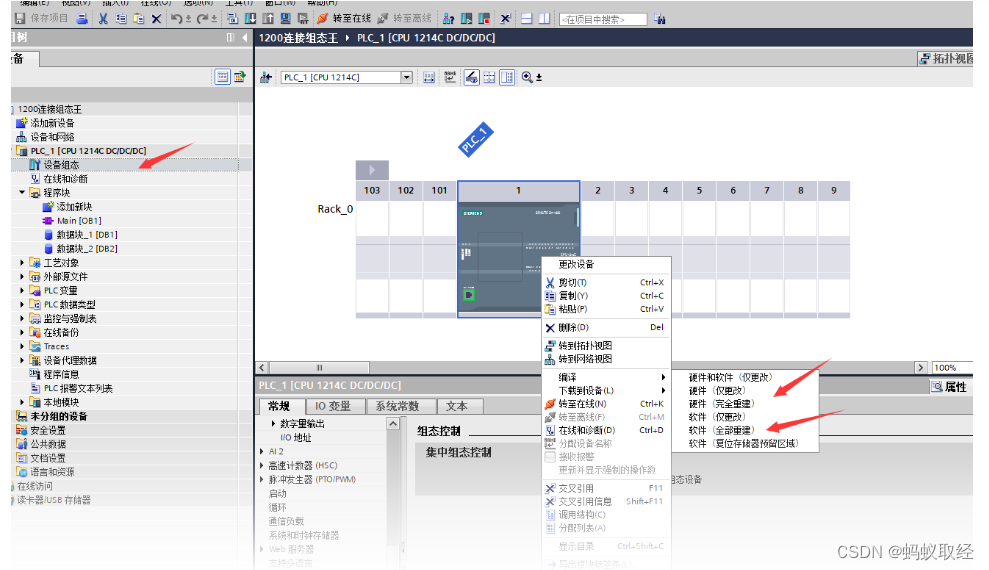
Task: Expand rack slots 101-103 arrow button
Action: [x=372, y=170]
